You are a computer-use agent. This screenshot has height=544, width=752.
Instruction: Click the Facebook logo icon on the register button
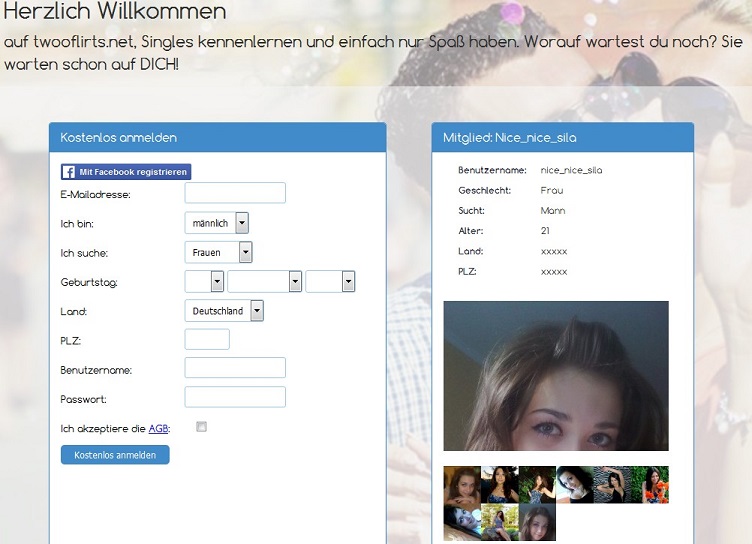pos(69,172)
